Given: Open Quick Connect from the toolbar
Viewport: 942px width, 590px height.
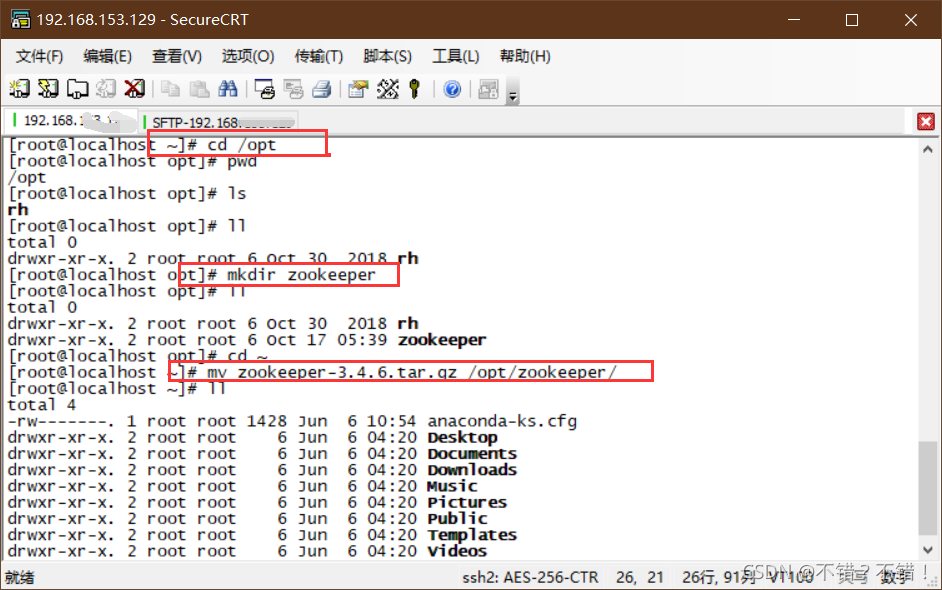Looking at the screenshot, I should point(48,89).
